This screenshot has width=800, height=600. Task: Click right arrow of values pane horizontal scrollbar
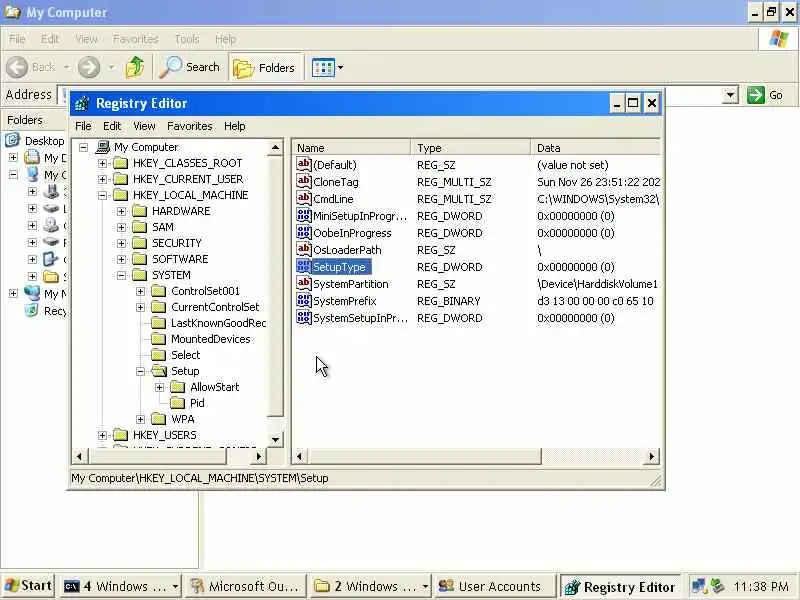[x=652, y=457]
